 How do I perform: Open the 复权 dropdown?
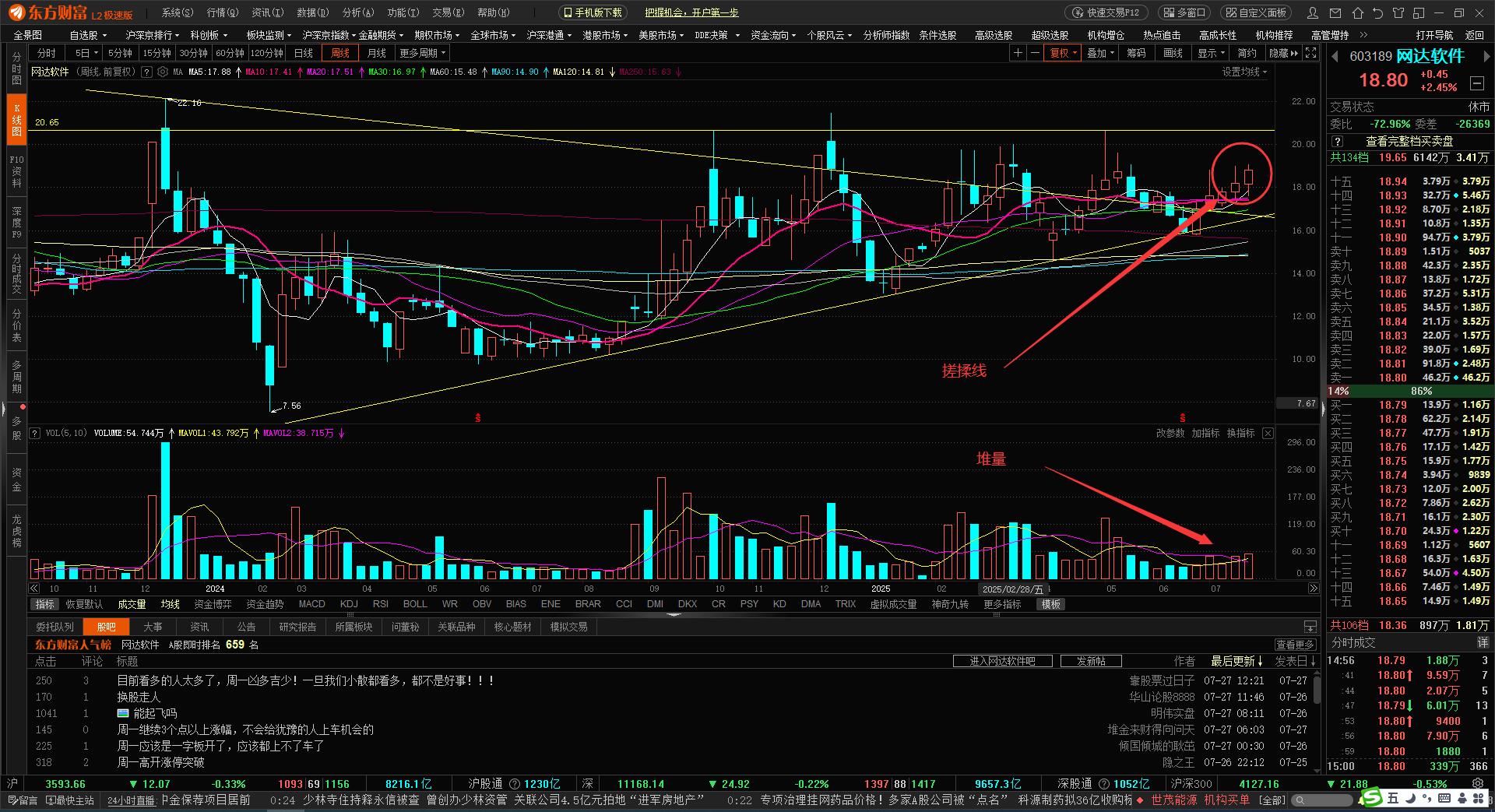point(1064,53)
